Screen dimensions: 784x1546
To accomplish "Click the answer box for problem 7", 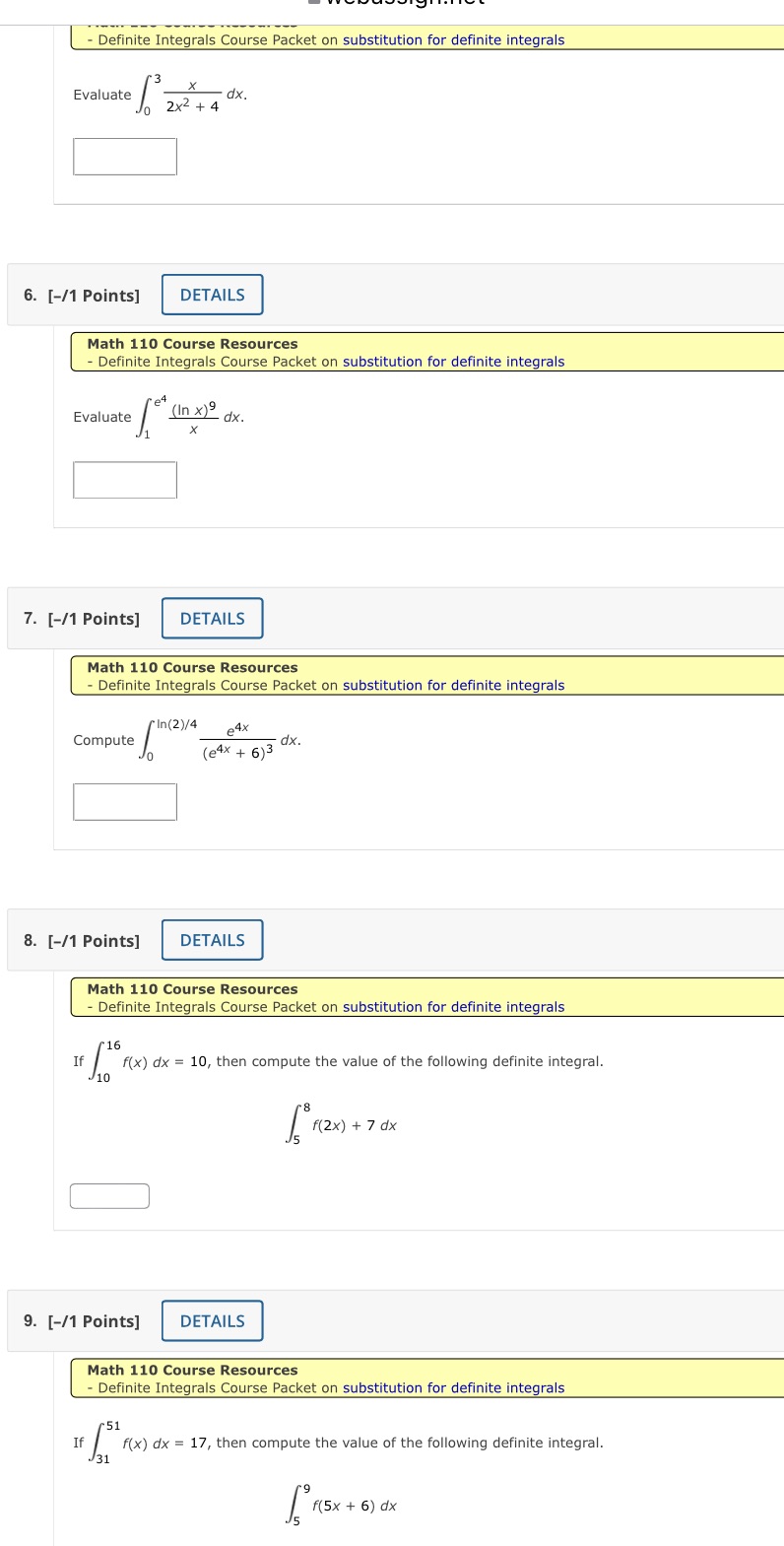I will 125,801.
